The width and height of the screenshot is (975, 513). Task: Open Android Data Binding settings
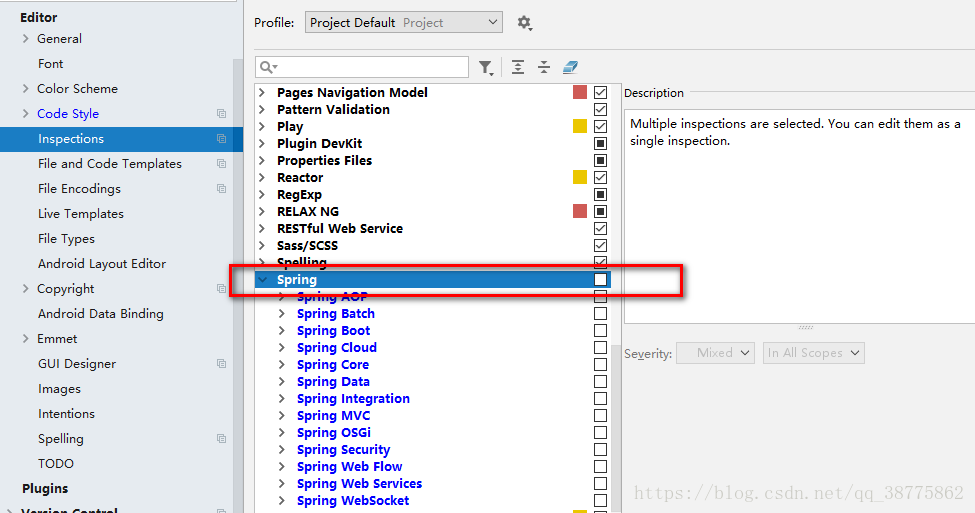(x=101, y=313)
